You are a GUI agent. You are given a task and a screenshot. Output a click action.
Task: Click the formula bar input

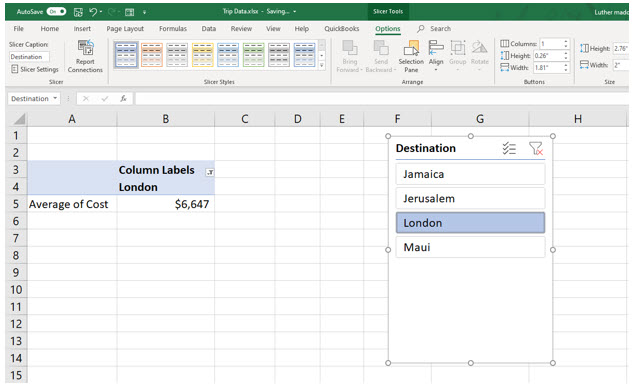coord(381,98)
